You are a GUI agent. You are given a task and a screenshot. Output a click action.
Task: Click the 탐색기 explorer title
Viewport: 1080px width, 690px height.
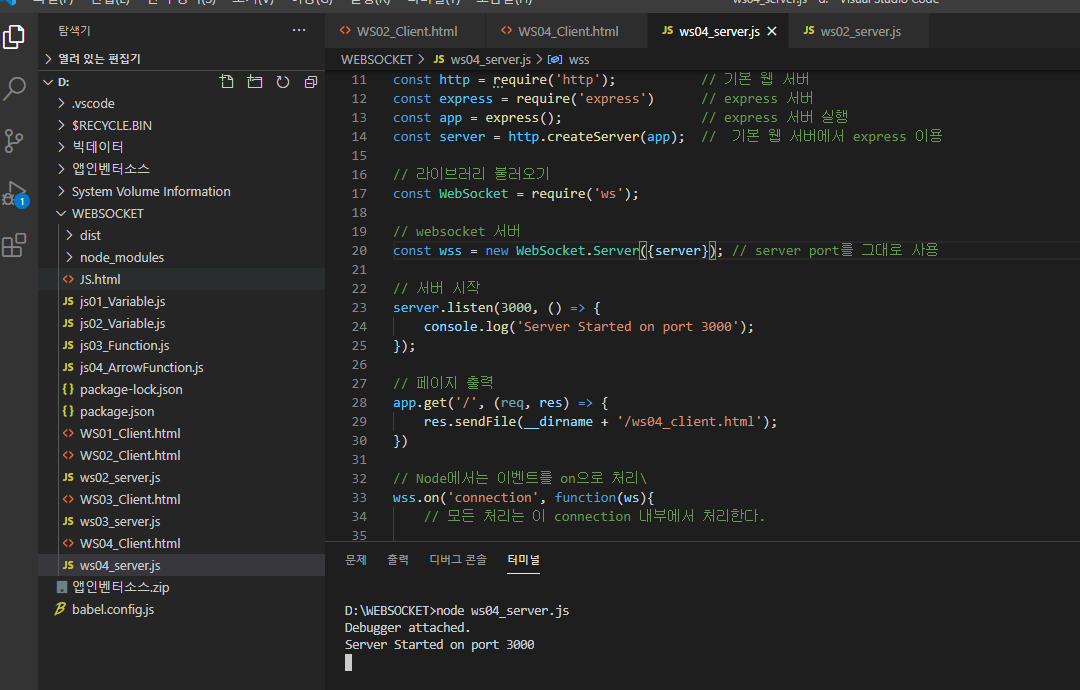pos(74,30)
